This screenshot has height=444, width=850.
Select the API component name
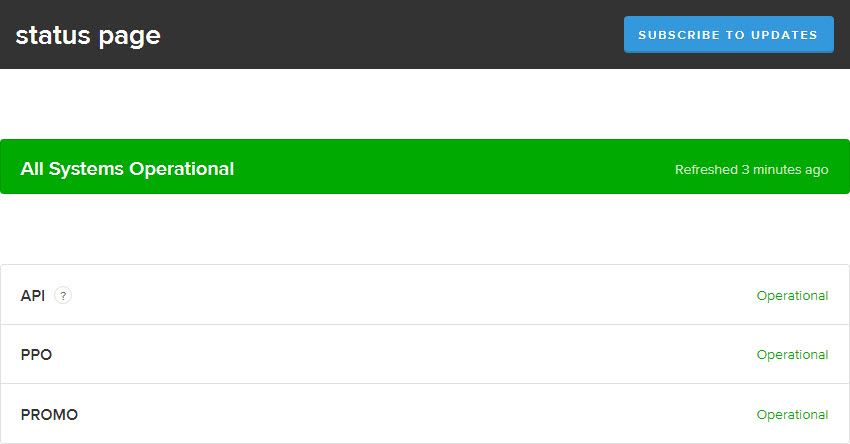click(33, 296)
